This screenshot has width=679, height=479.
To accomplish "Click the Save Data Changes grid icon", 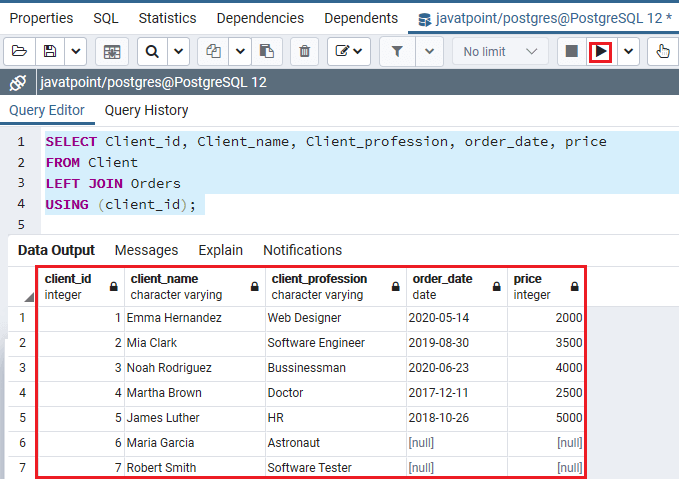I will [112, 52].
